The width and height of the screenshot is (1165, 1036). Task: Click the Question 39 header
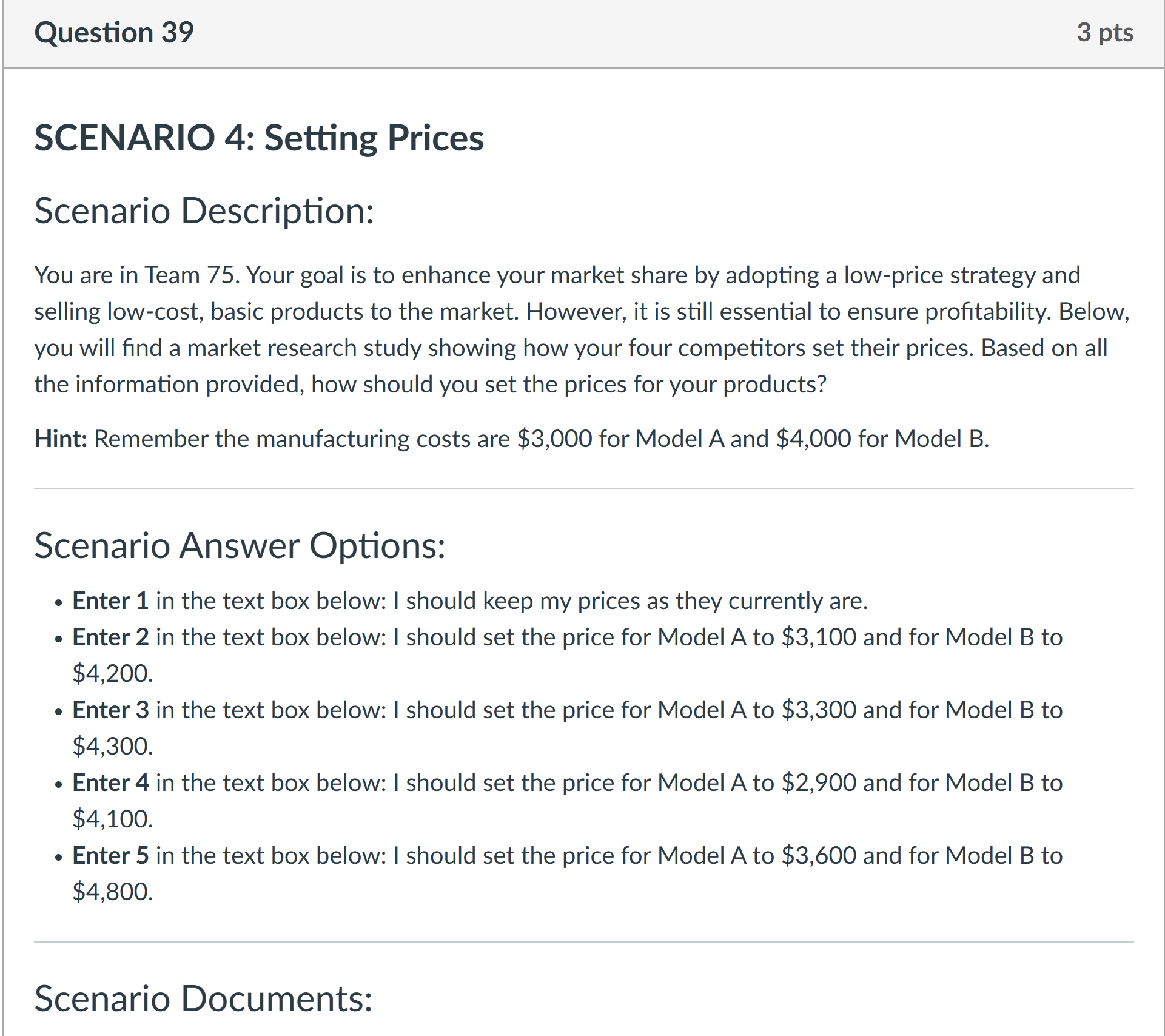pos(115,33)
